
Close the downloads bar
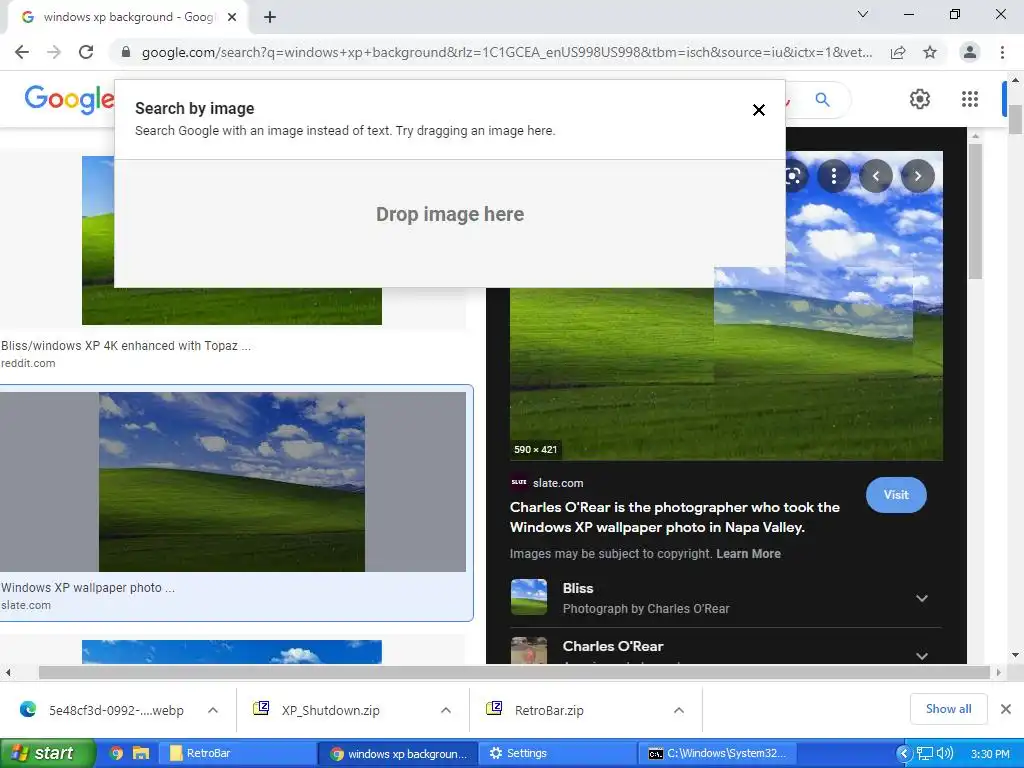coord(1006,709)
